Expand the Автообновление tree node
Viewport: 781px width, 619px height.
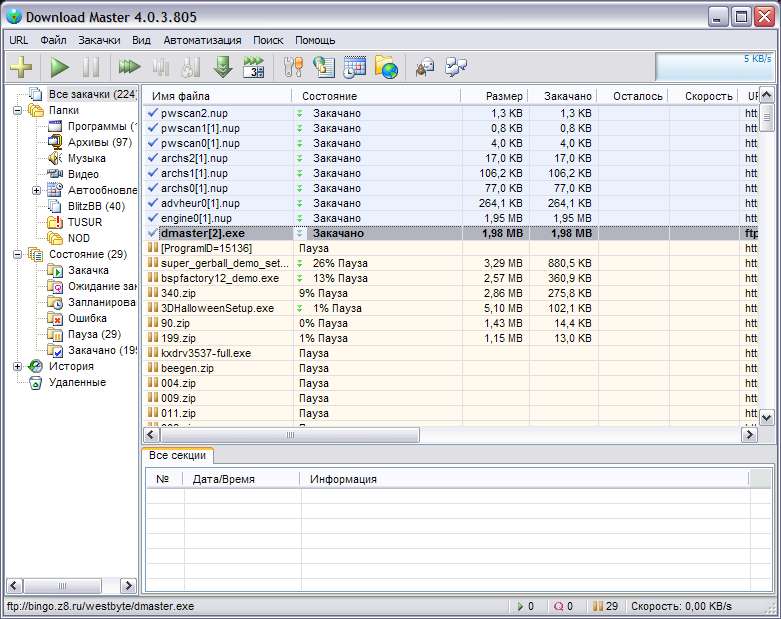(x=36, y=190)
